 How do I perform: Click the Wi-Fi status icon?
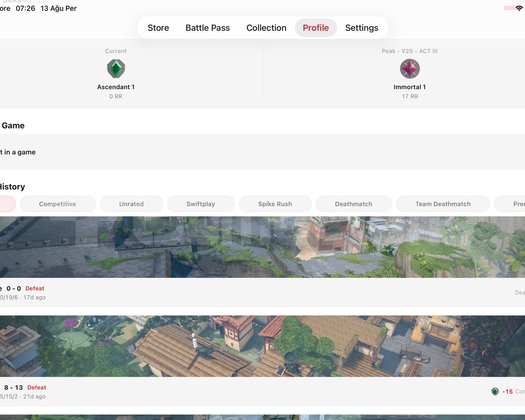point(519,8)
